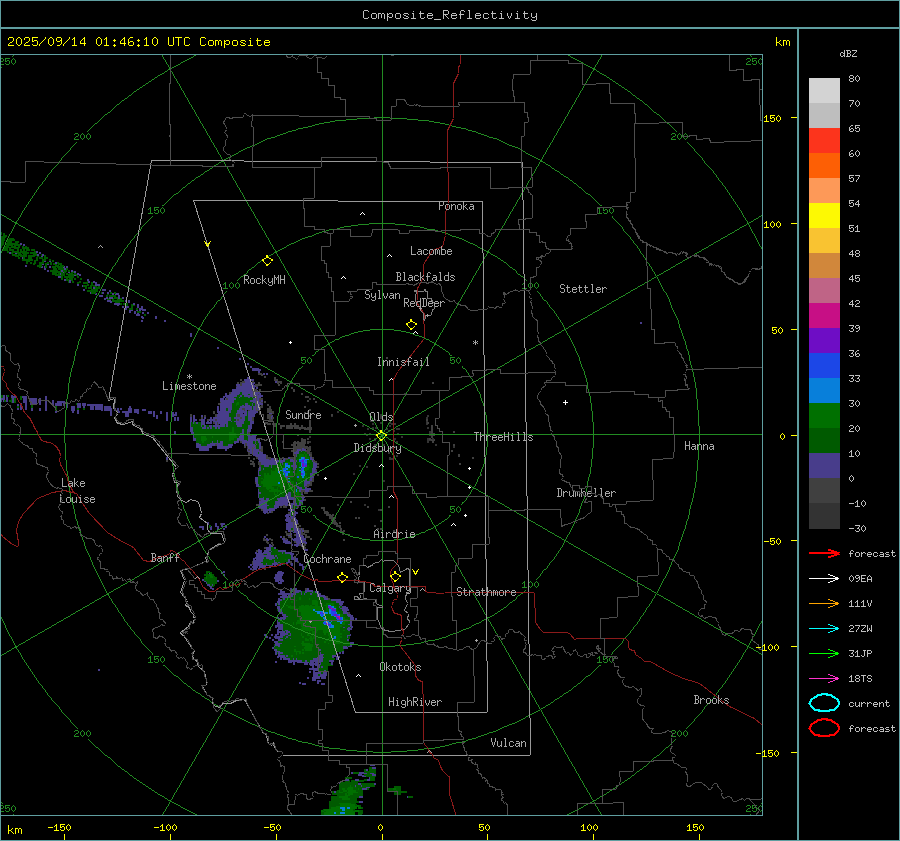
Task: Click the storm cell south of Sundre
Action: [287, 478]
